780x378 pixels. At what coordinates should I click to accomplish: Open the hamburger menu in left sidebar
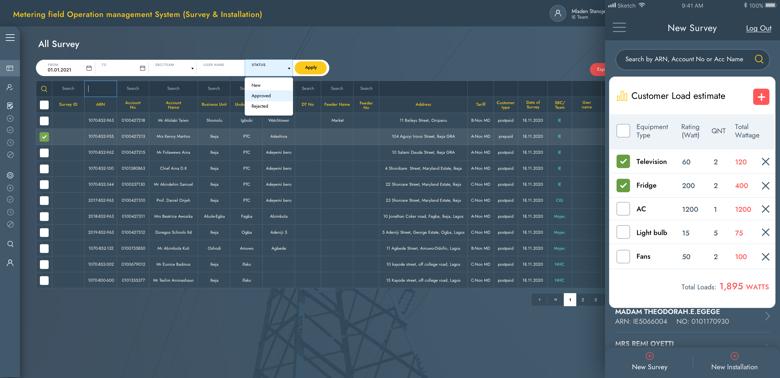click(10, 37)
